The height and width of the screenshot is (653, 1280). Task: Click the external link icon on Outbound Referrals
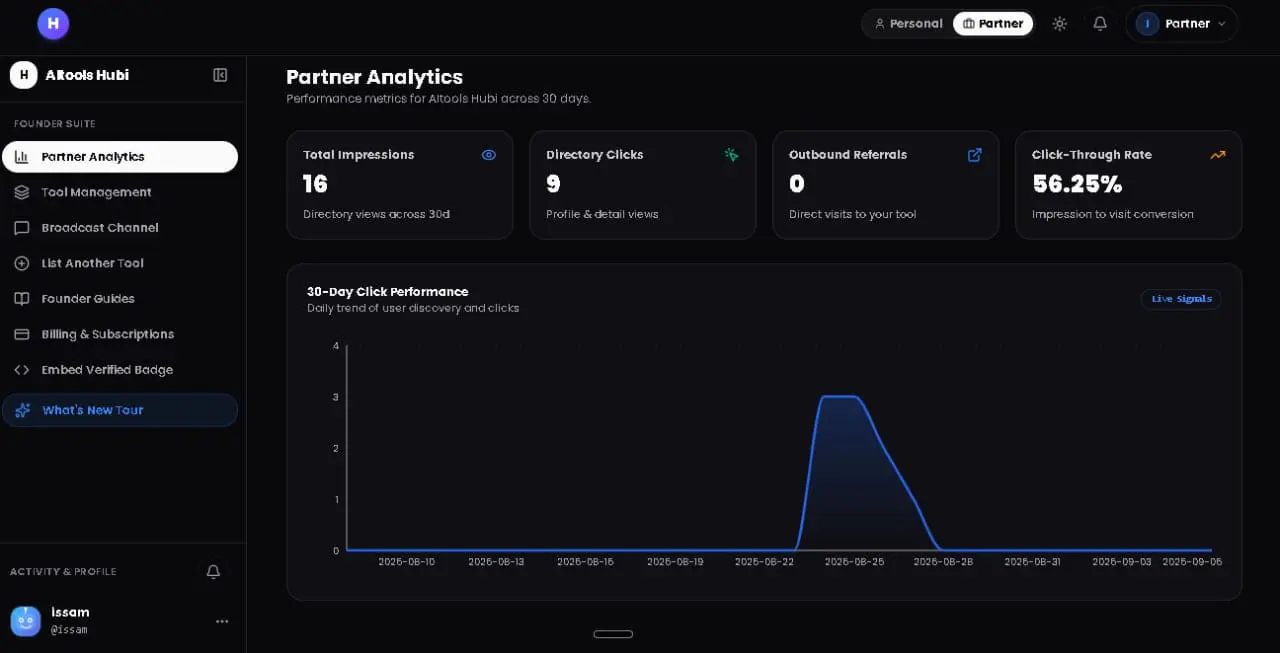pyautogui.click(x=975, y=155)
